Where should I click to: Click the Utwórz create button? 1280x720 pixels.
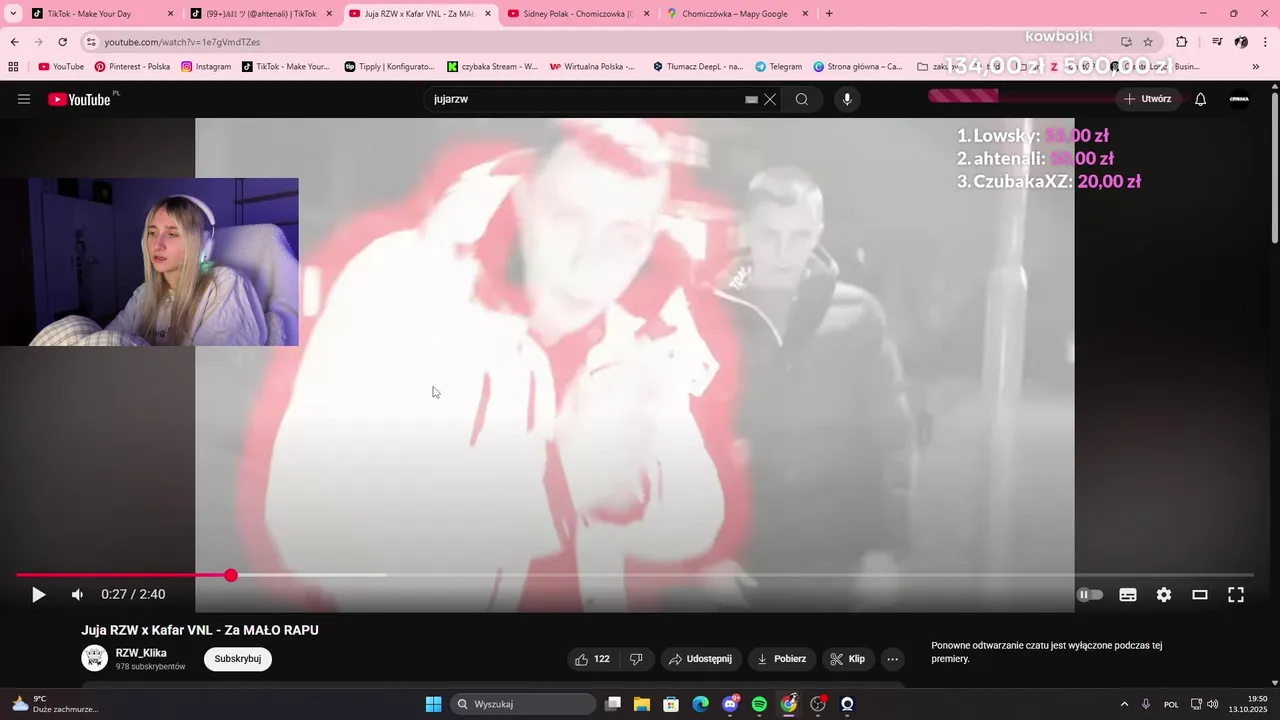click(1147, 99)
